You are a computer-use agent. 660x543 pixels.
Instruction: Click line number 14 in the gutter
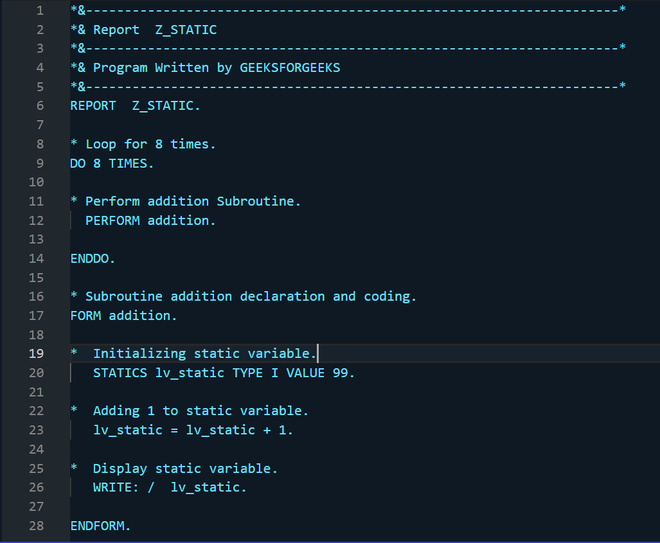[x=38, y=258]
